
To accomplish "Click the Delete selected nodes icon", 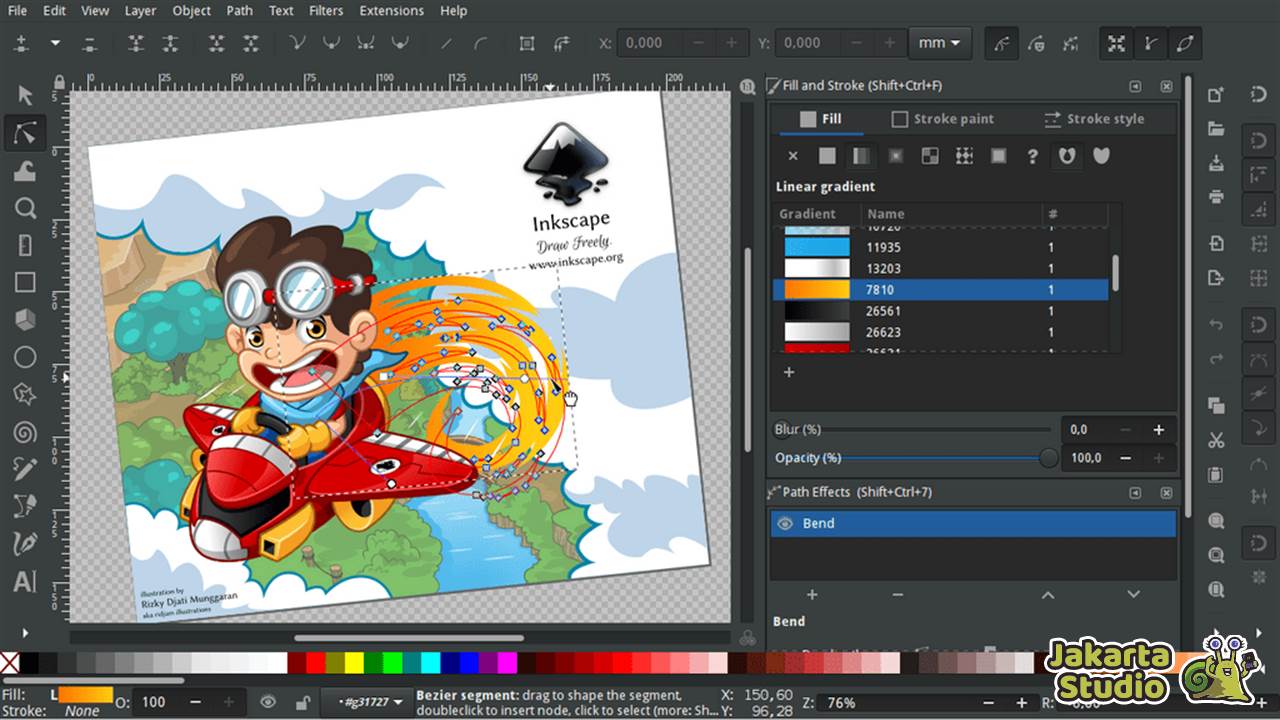I will [89, 43].
